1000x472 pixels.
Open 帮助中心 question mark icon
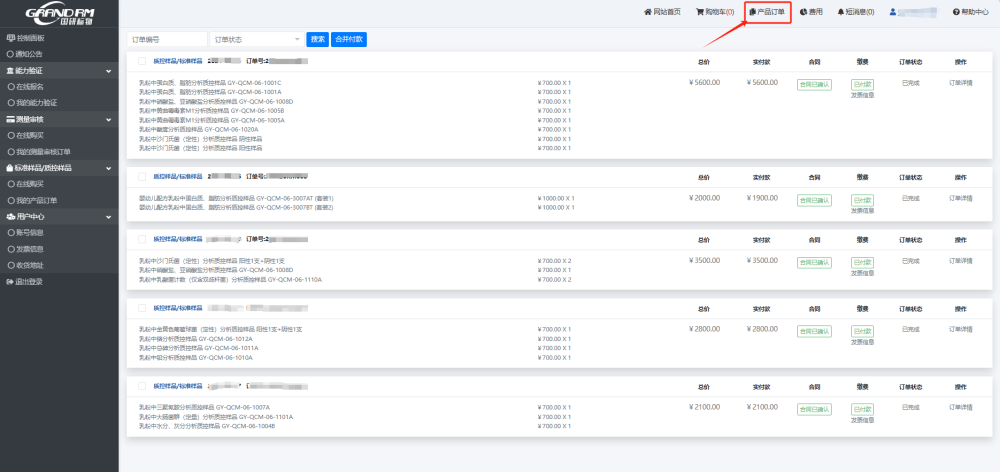[x=955, y=12]
